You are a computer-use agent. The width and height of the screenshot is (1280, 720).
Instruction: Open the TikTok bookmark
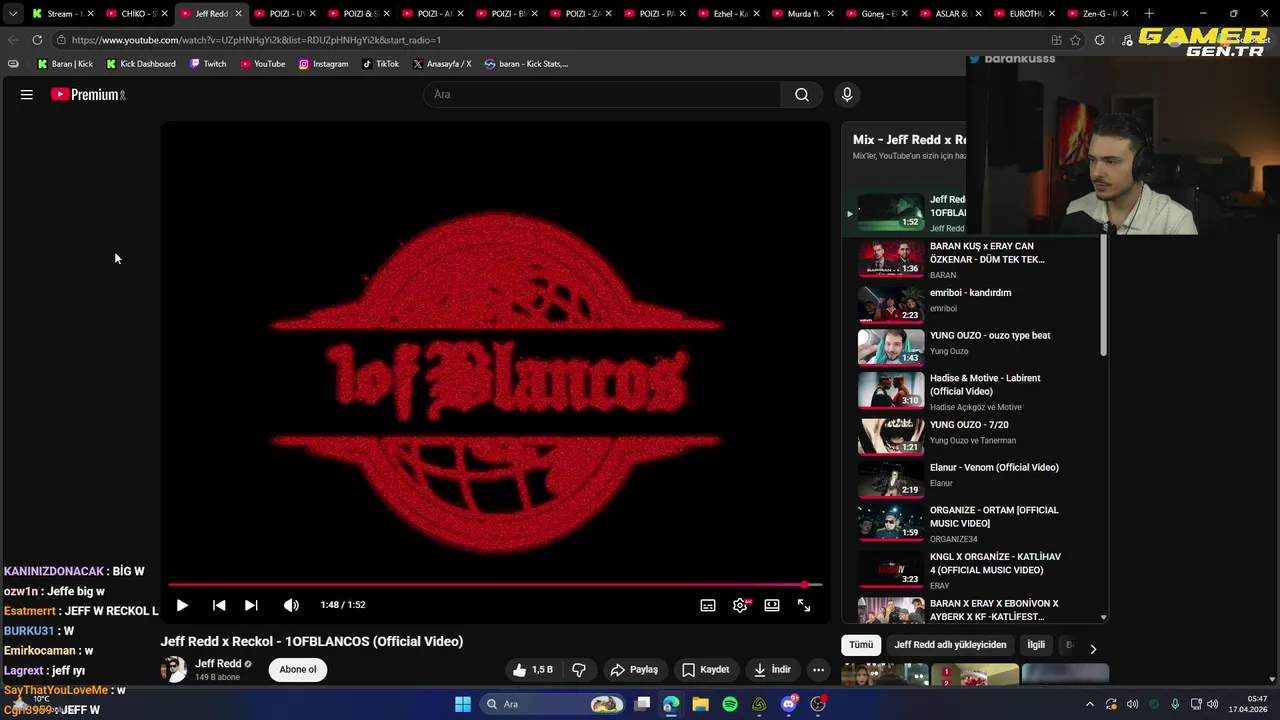point(380,64)
